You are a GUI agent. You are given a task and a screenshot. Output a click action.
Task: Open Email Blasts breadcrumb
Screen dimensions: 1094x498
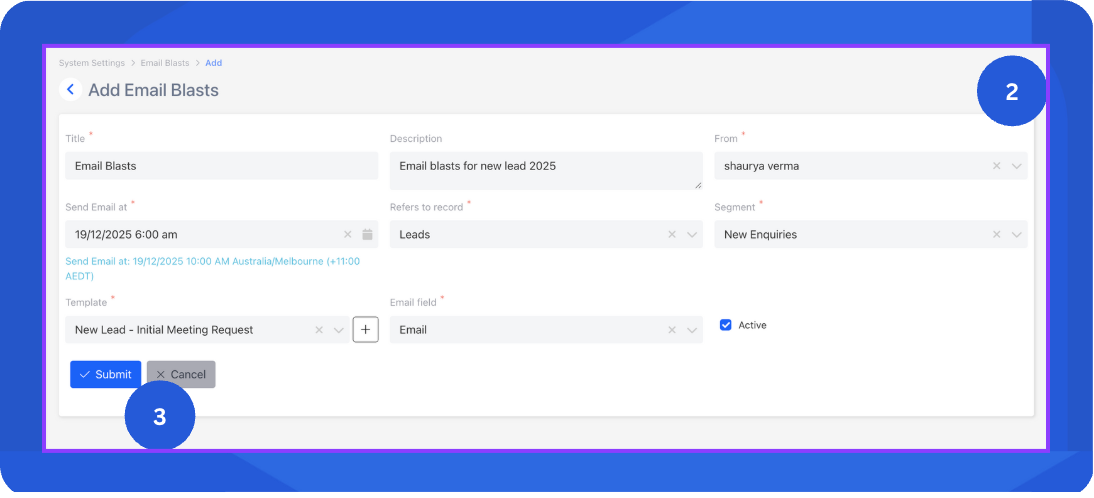[x=165, y=63]
